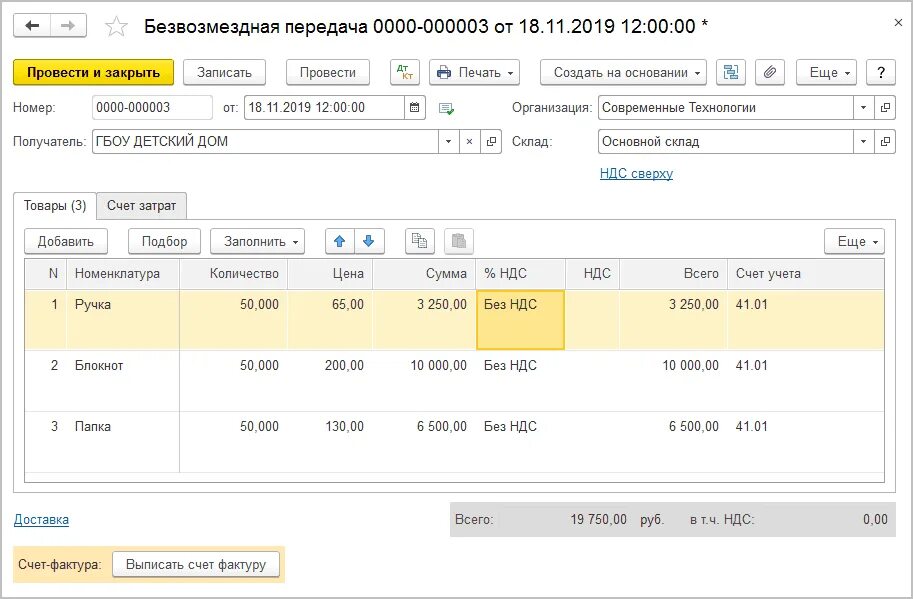Go forward with the right arrow button
The image size is (913, 599).
click(68, 26)
